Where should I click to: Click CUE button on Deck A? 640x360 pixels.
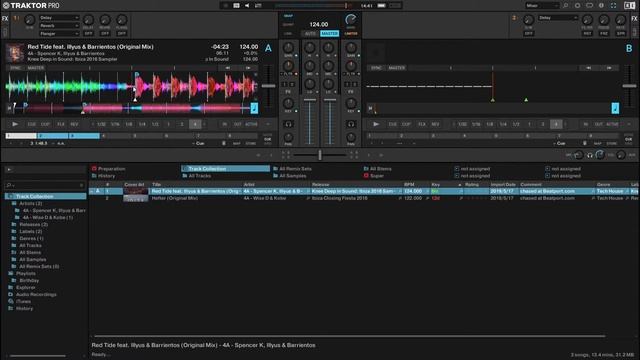(31, 124)
